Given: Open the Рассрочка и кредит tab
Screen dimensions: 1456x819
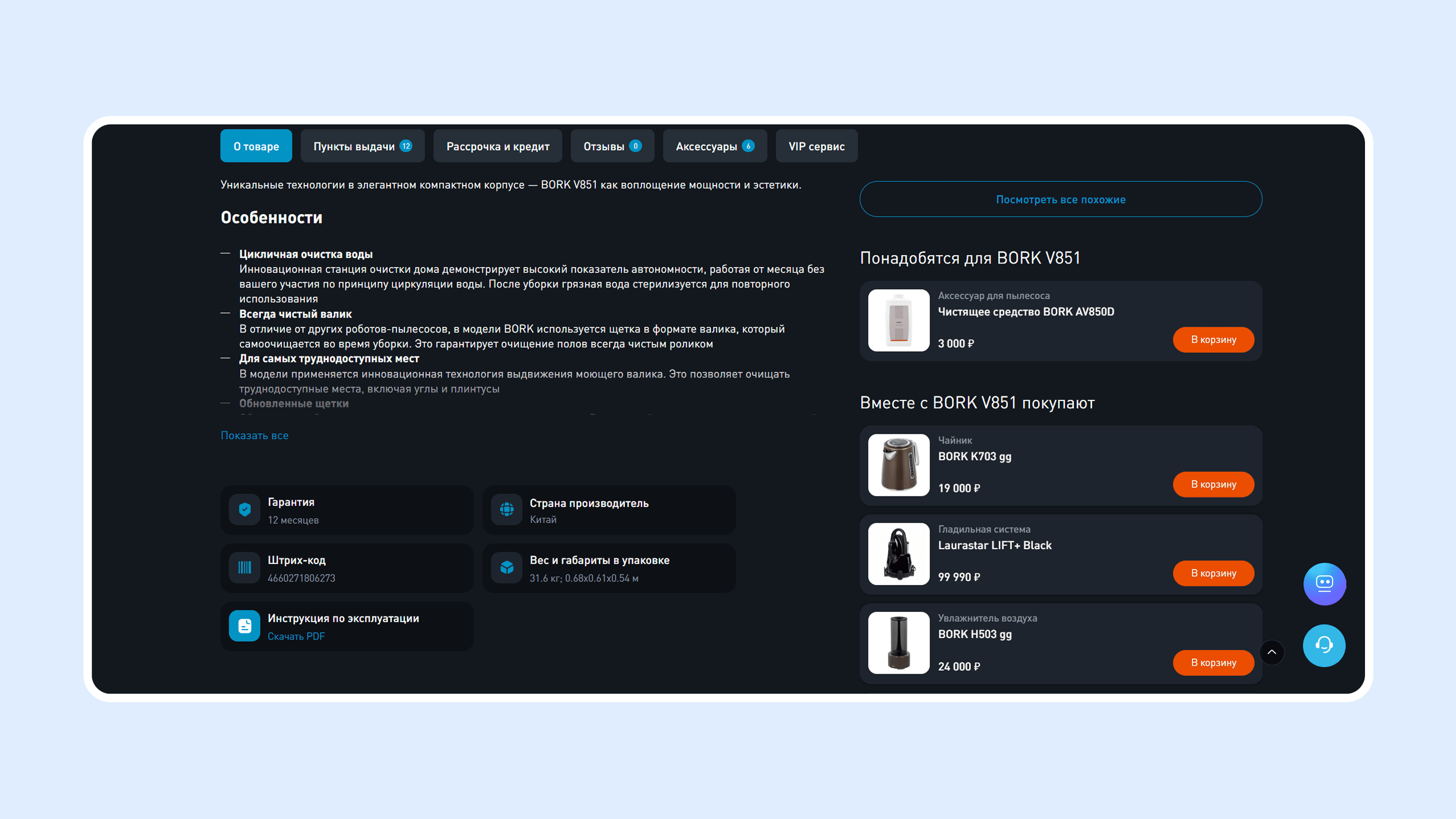Looking at the screenshot, I should pos(497,147).
